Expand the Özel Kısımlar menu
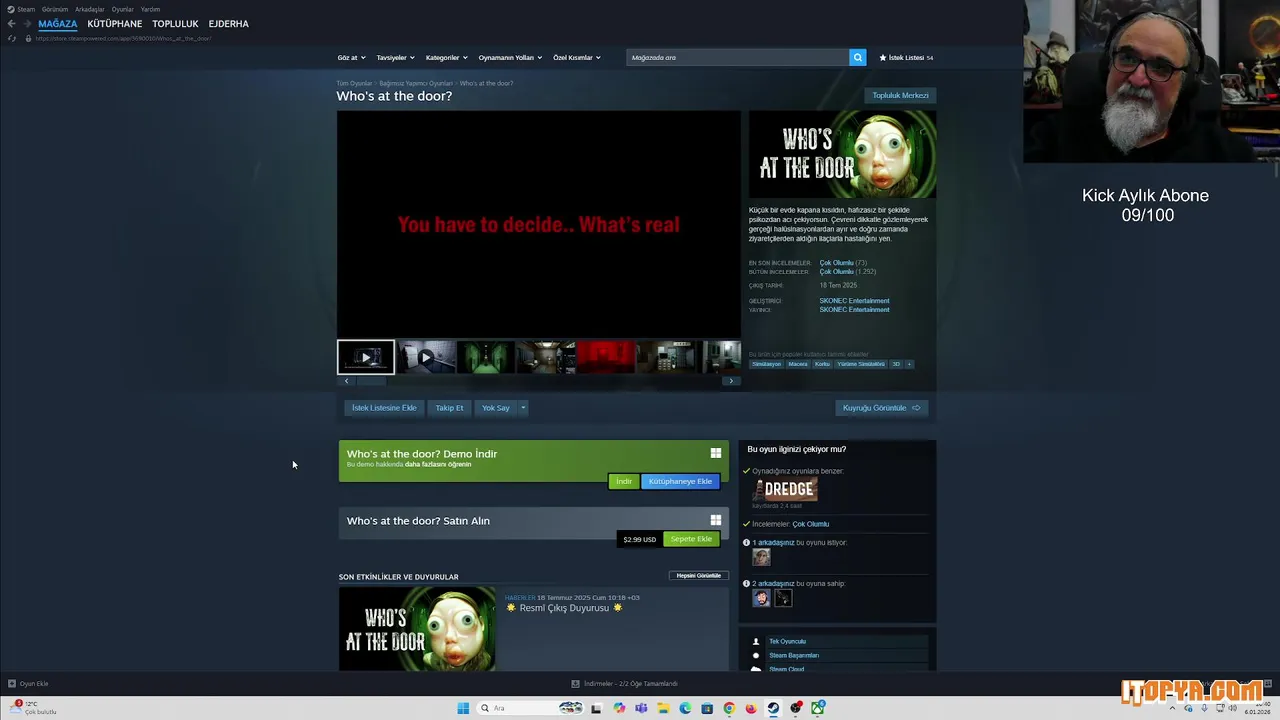Viewport: 1280px width, 720px height. coord(577,58)
